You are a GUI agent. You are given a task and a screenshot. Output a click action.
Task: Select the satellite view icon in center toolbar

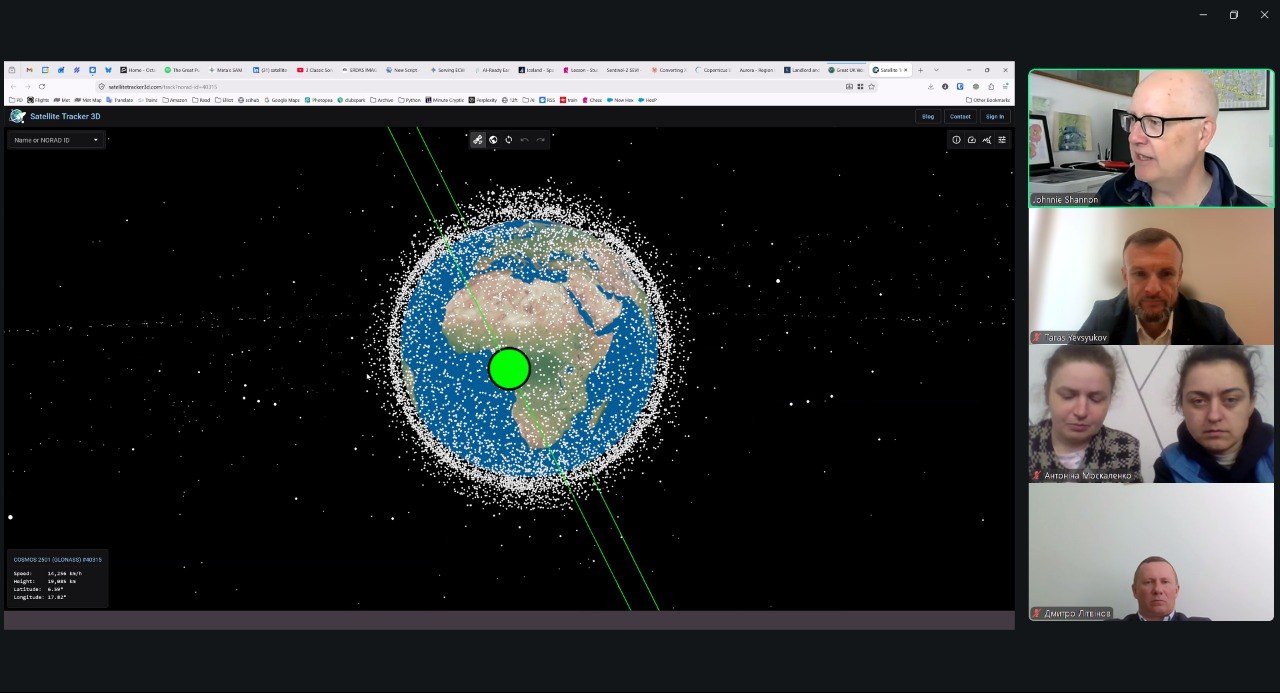(478, 140)
